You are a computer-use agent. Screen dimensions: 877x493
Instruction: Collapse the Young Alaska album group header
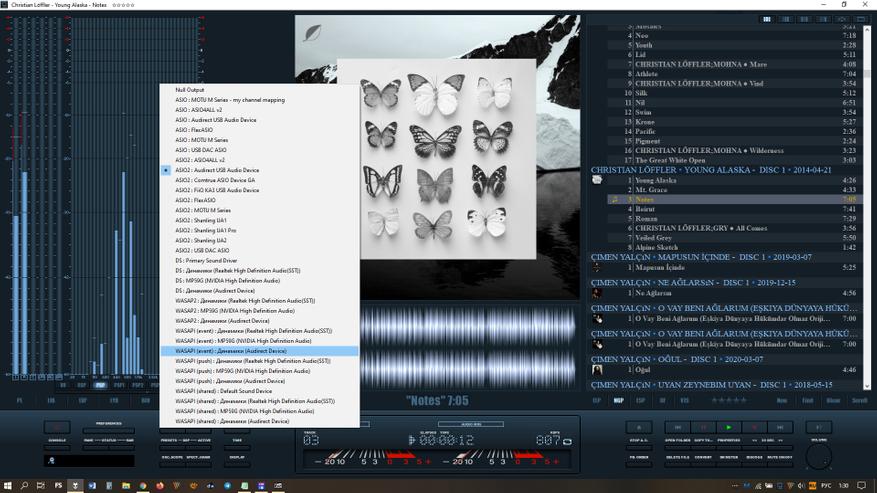[x=710, y=170]
